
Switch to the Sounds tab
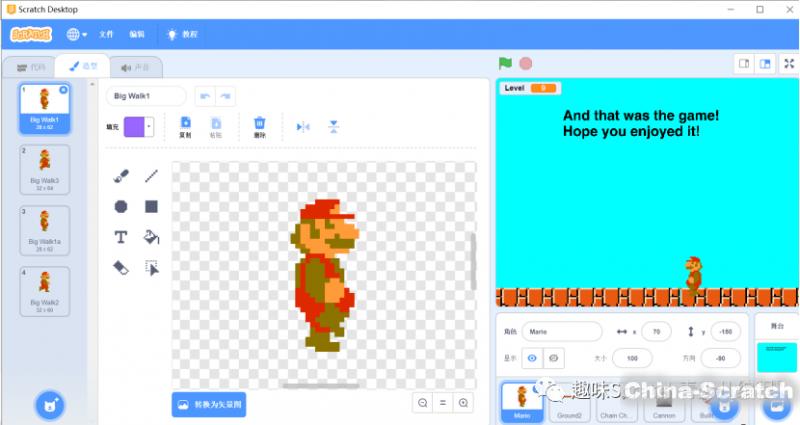pyautogui.click(x=136, y=67)
